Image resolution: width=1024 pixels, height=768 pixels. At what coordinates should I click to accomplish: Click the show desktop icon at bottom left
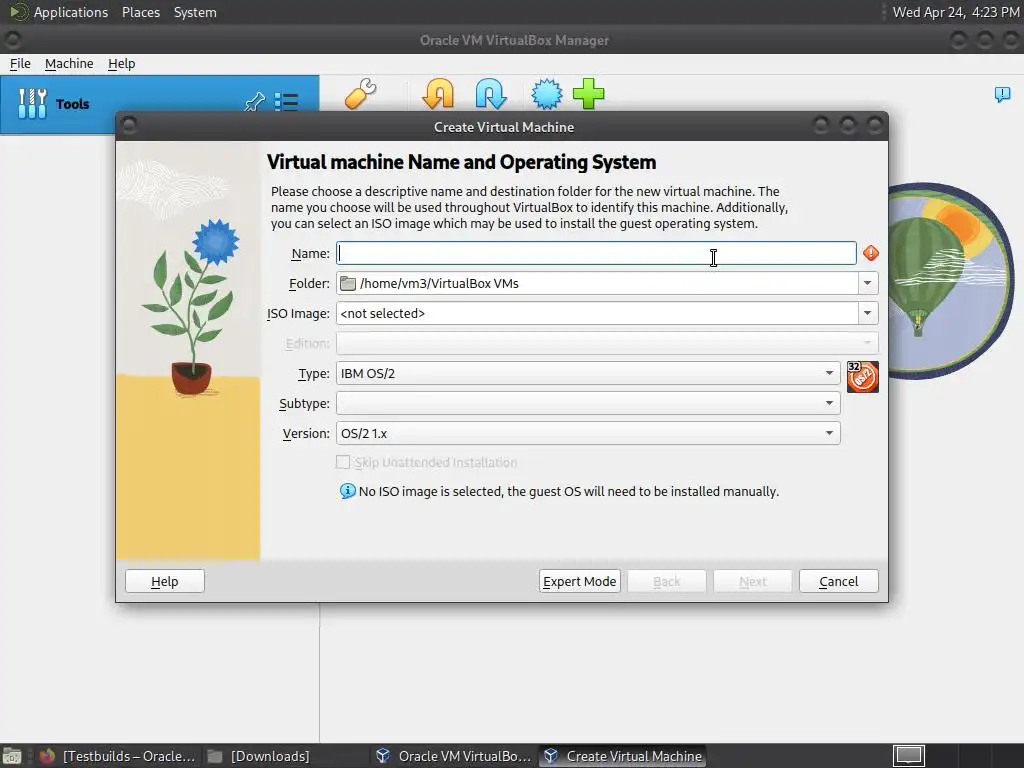(11, 756)
